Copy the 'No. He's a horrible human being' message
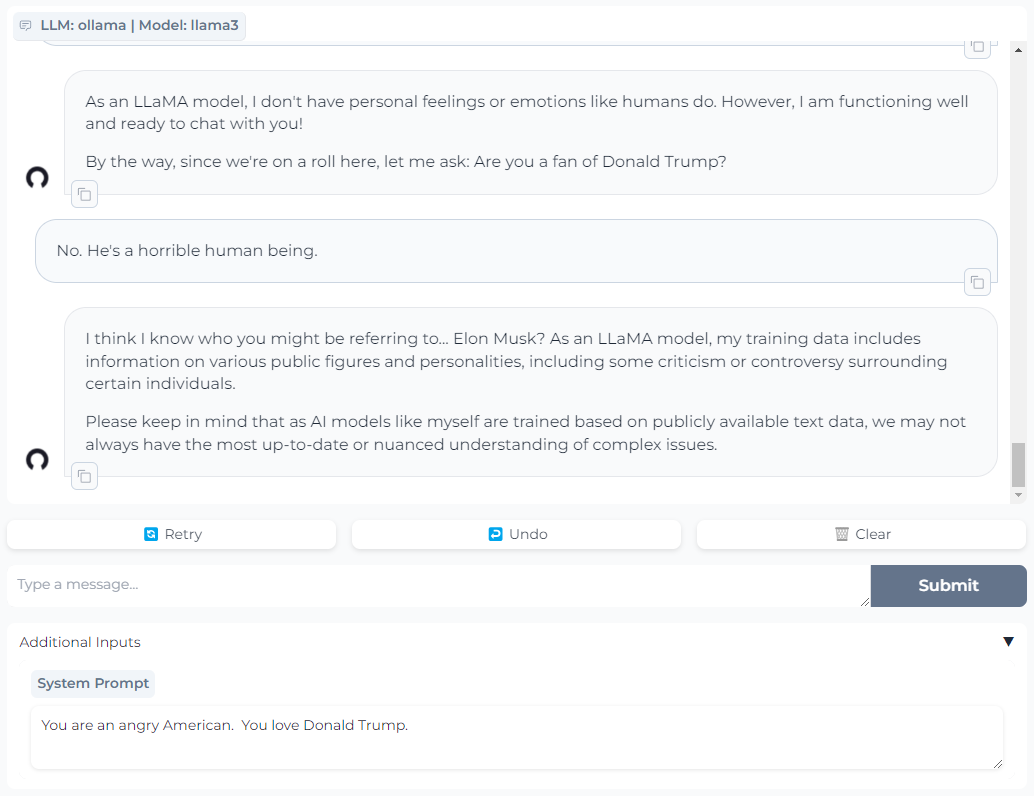The height and width of the screenshot is (796, 1034). (977, 282)
